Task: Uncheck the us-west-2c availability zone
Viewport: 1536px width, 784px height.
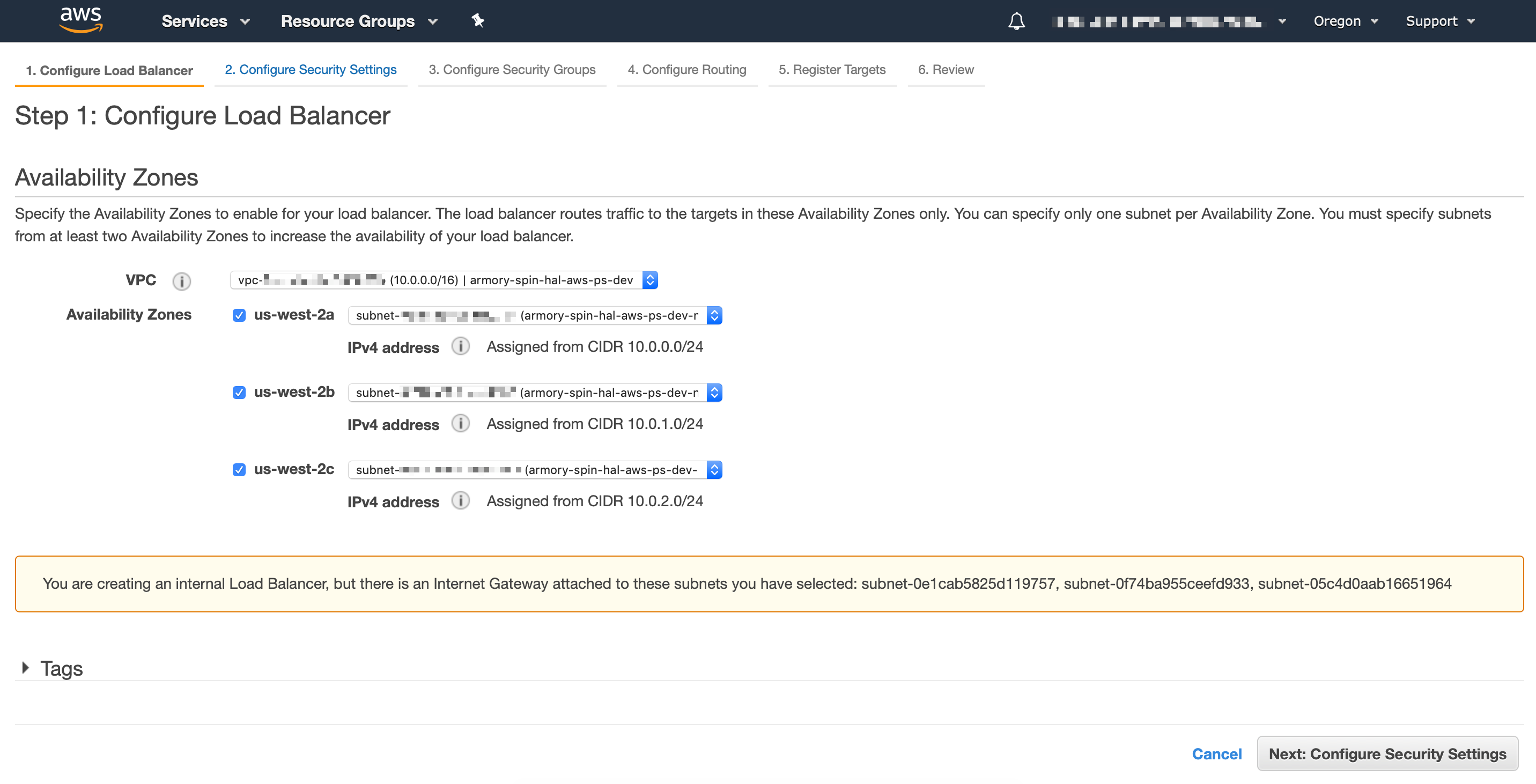Action: point(239,470)
